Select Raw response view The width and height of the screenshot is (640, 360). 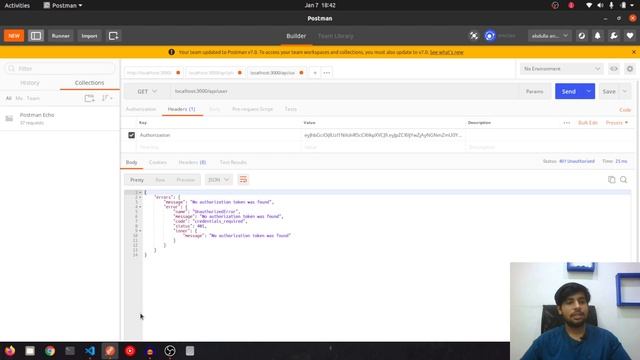pyautogui.click(x=160, y=180)
